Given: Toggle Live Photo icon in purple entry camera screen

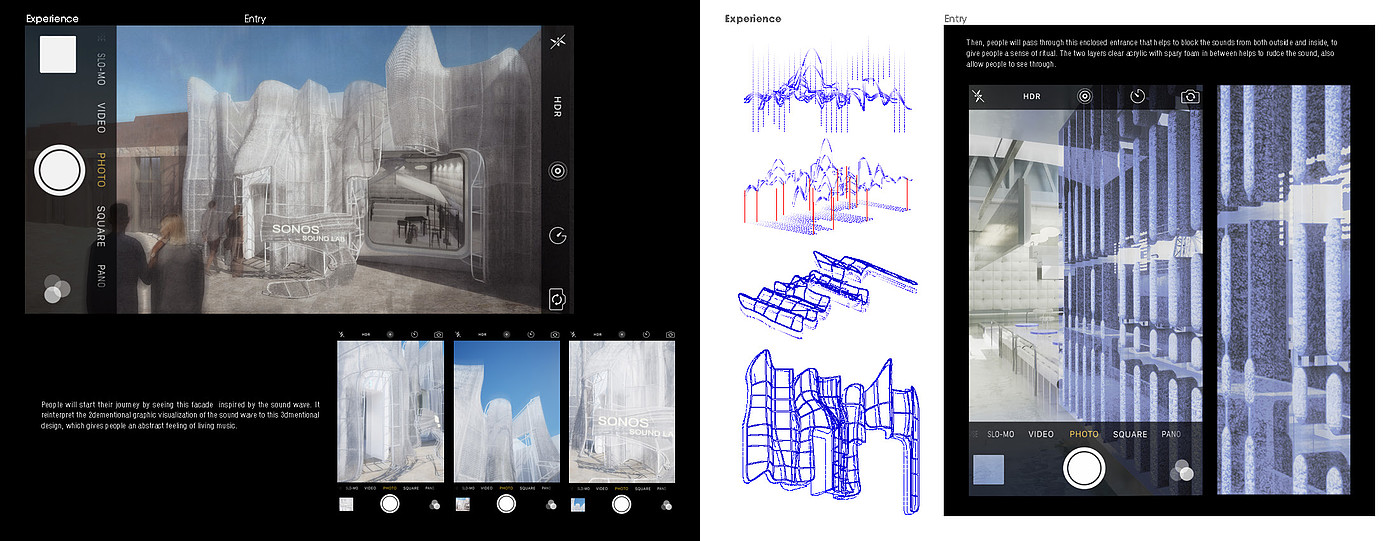Looking at the screenshot, I should click(1084, 97).
